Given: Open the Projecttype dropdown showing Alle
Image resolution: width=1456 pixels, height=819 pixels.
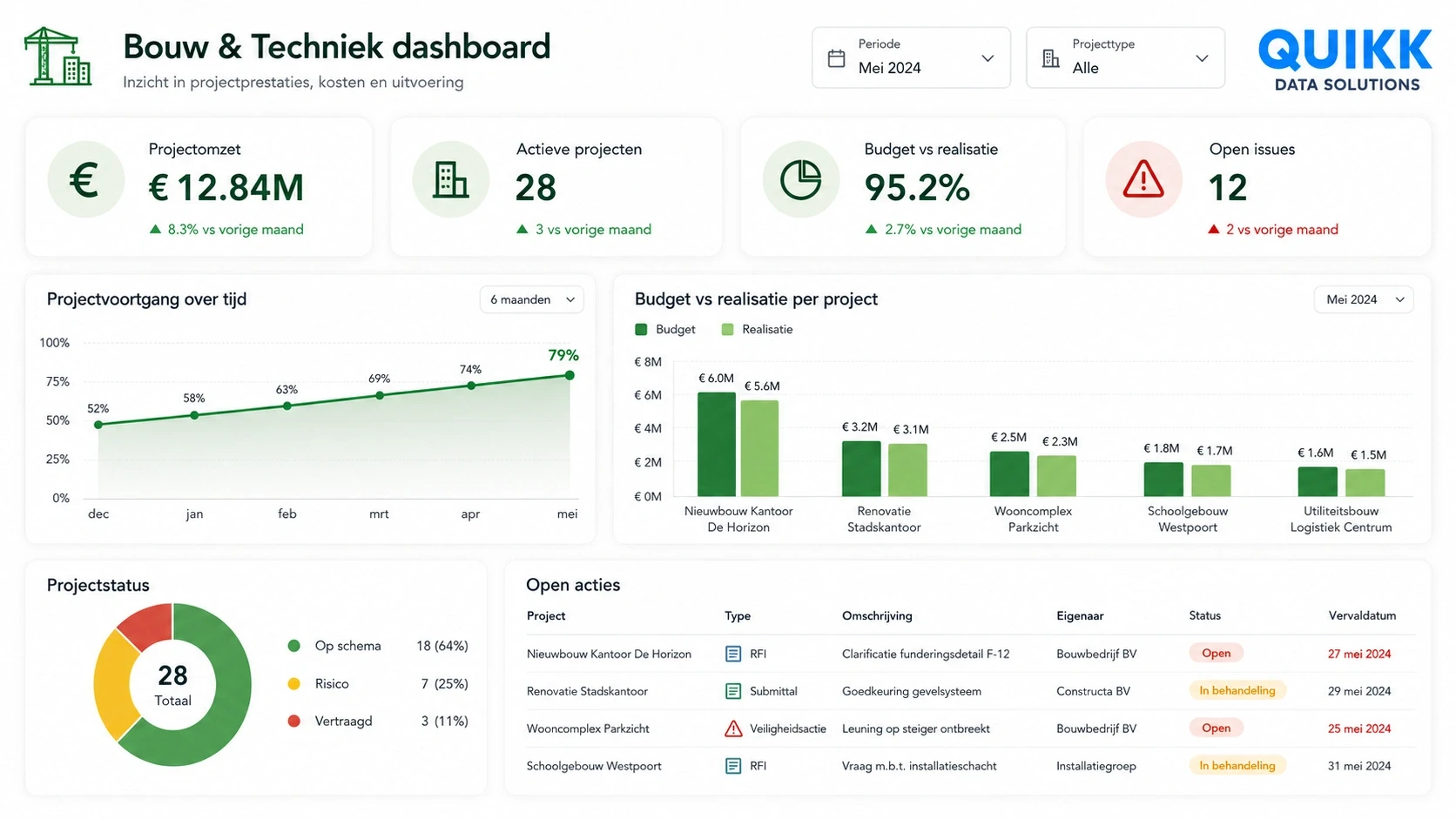Looking at the screenshot, I should pos(1125,57).
